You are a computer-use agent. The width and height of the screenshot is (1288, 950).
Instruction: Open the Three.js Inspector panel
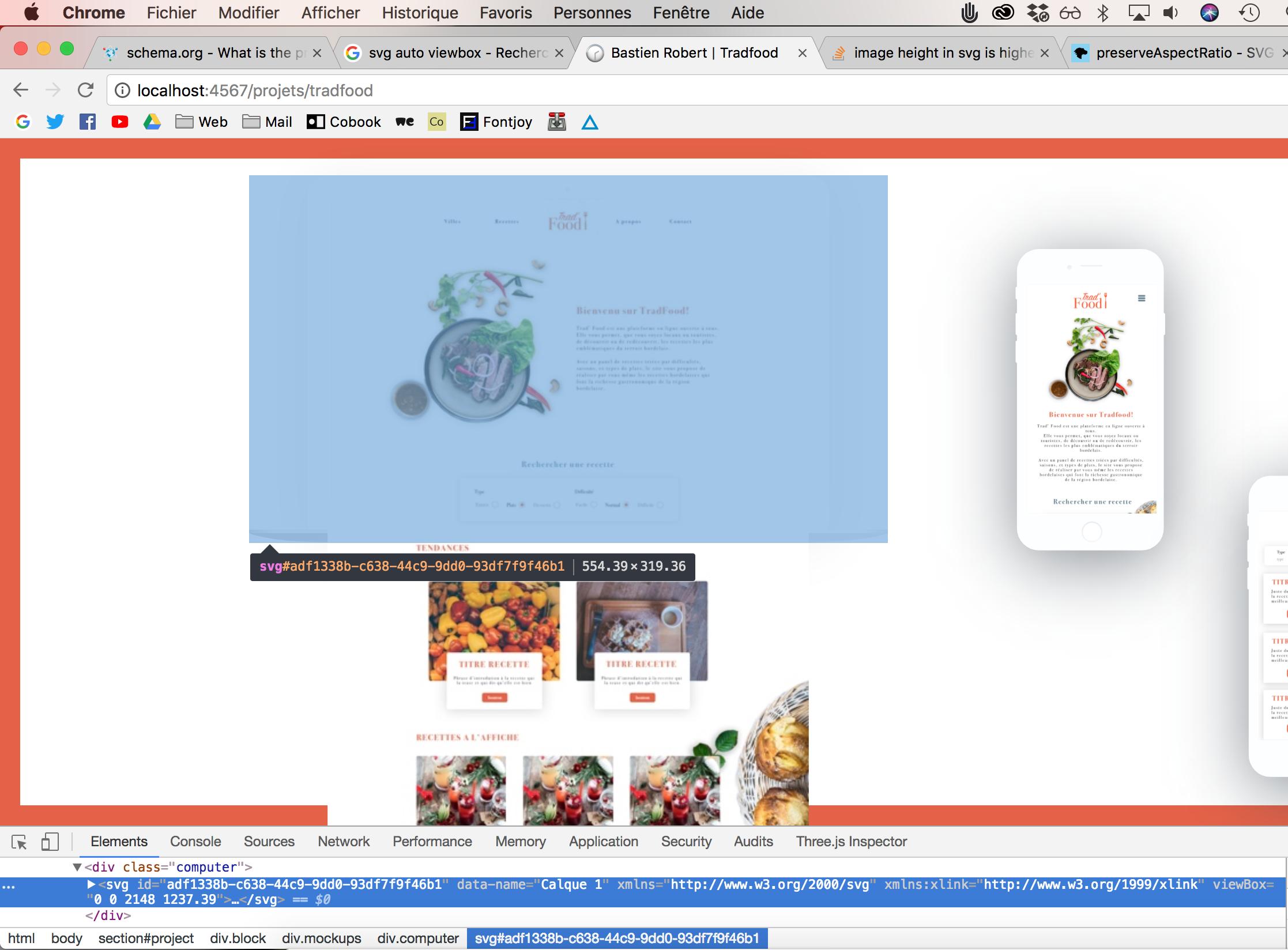tap(851, 842)
